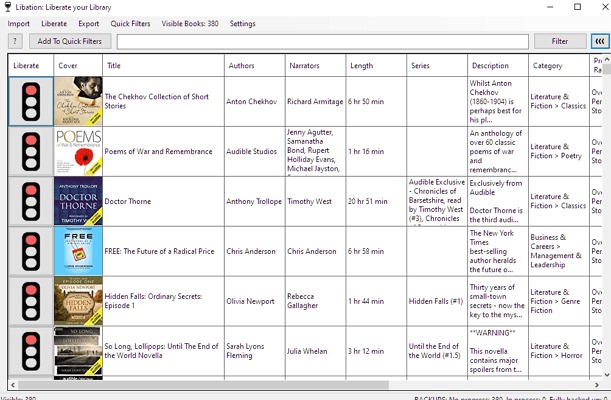Click the horizontal scrollbar left arrow
The height and width of the screenshot is (400, 611).
[13, 385]
